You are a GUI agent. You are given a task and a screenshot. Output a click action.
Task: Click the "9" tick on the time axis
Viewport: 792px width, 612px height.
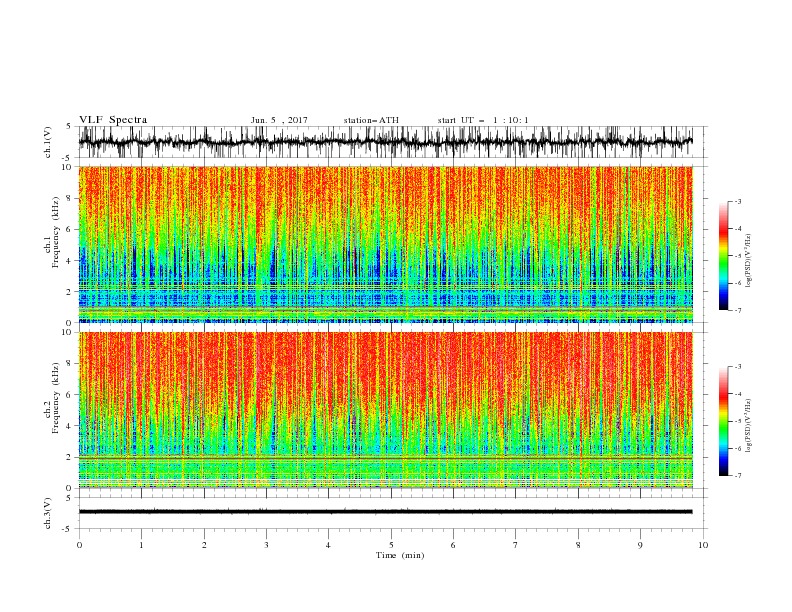click(x=640, y=545)
